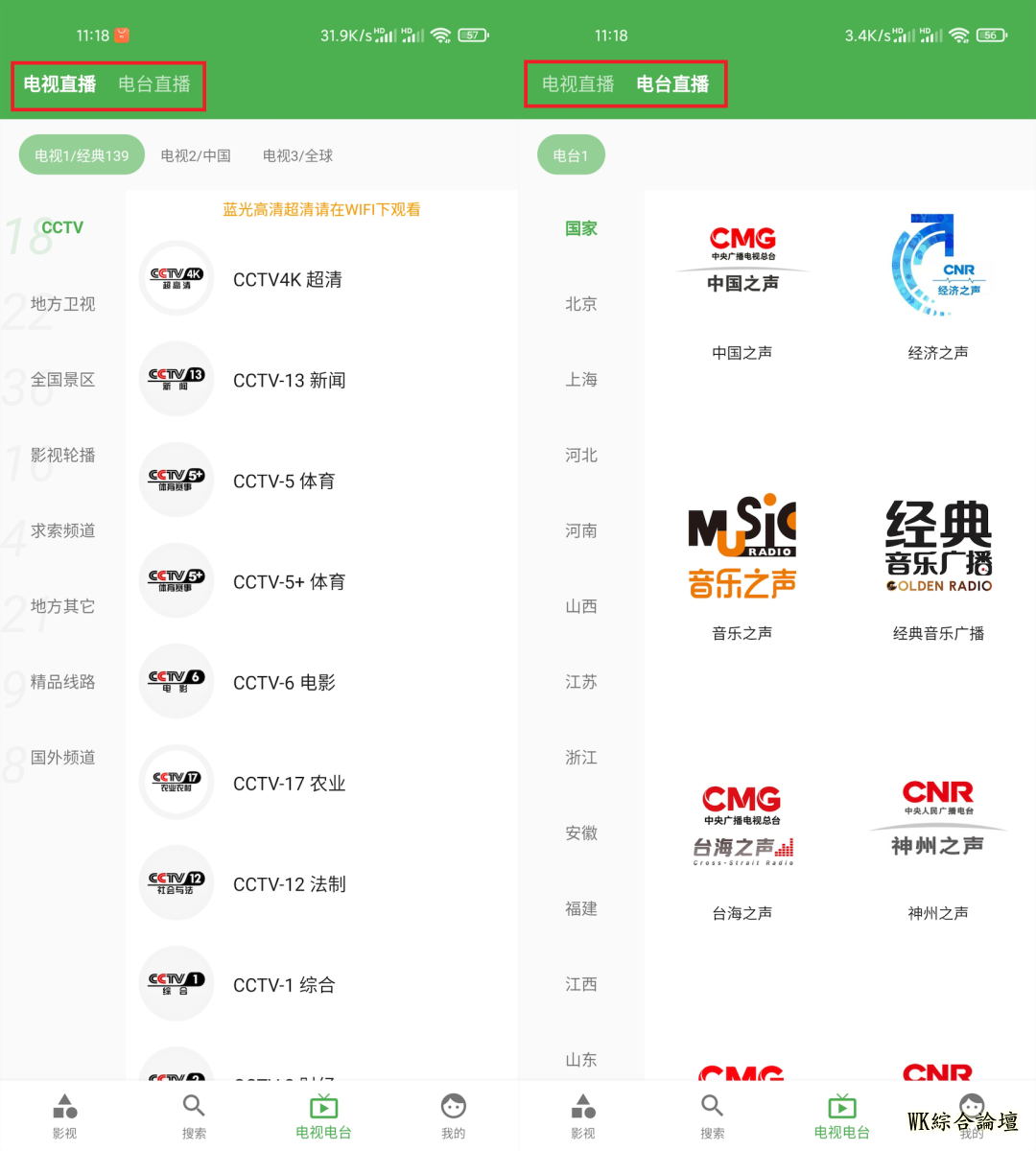Tap the battery indicator showing 57

coord(474,35)
